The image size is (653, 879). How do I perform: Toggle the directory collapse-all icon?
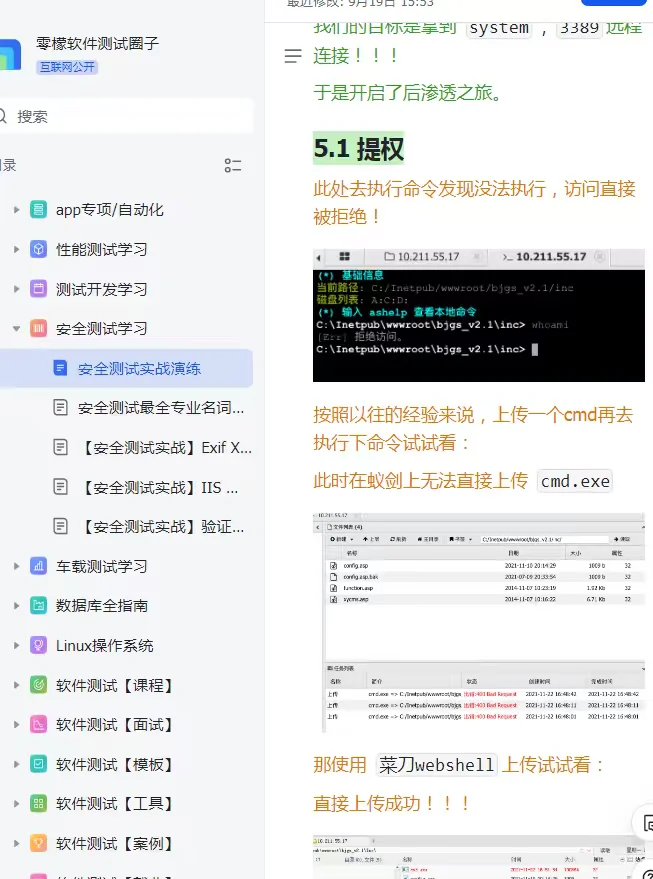[233, 165]
